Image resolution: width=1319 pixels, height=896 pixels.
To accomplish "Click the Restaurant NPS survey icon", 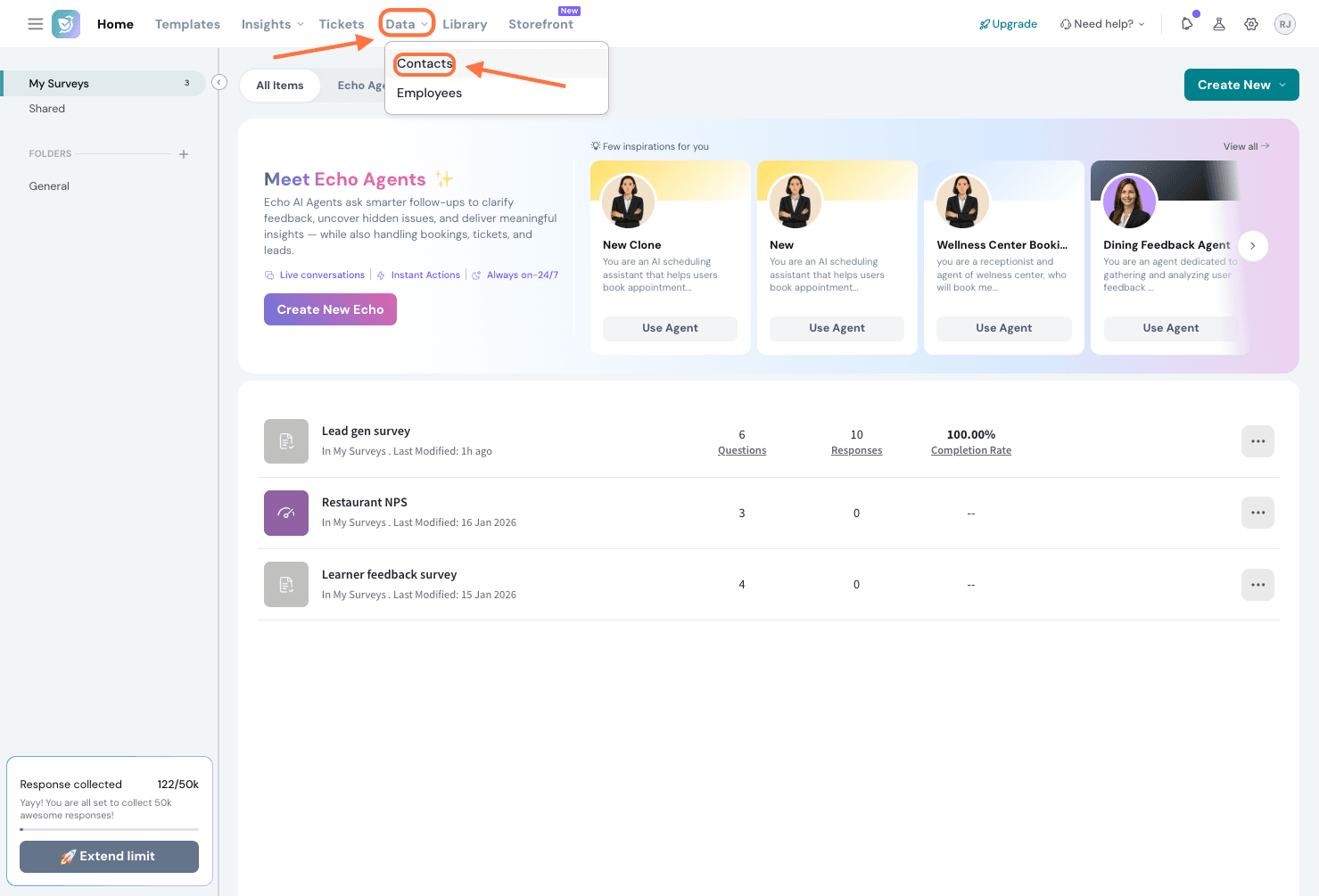I will coord(286,513).
